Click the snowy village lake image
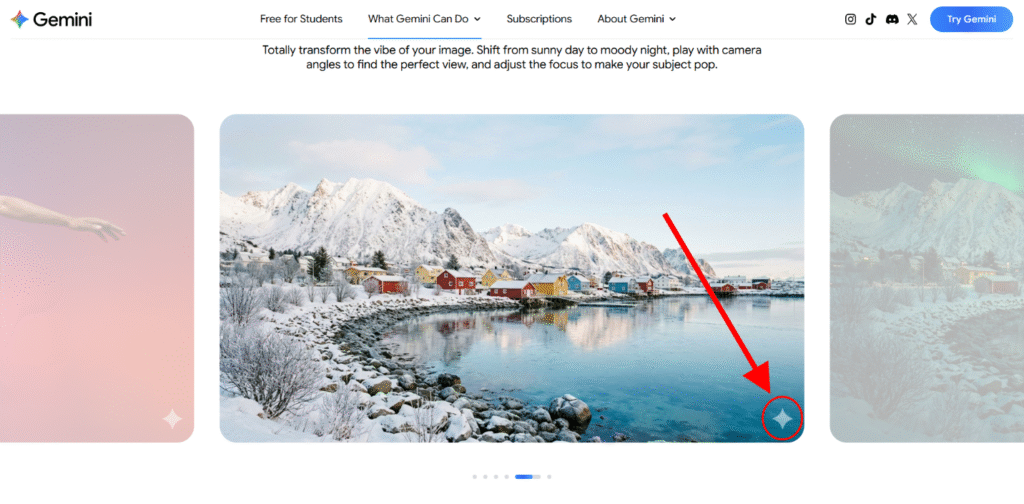 (512, 278)
